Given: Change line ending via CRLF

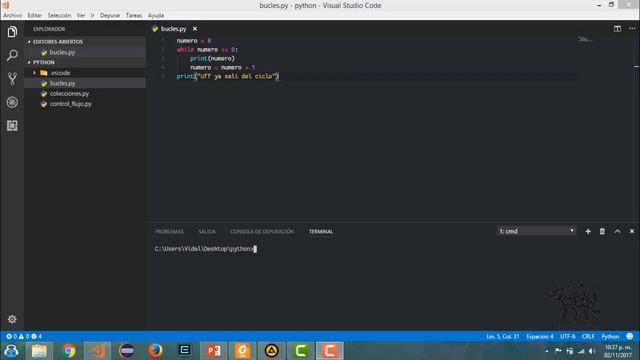Looking at the screenshot, I should [588, 336].
